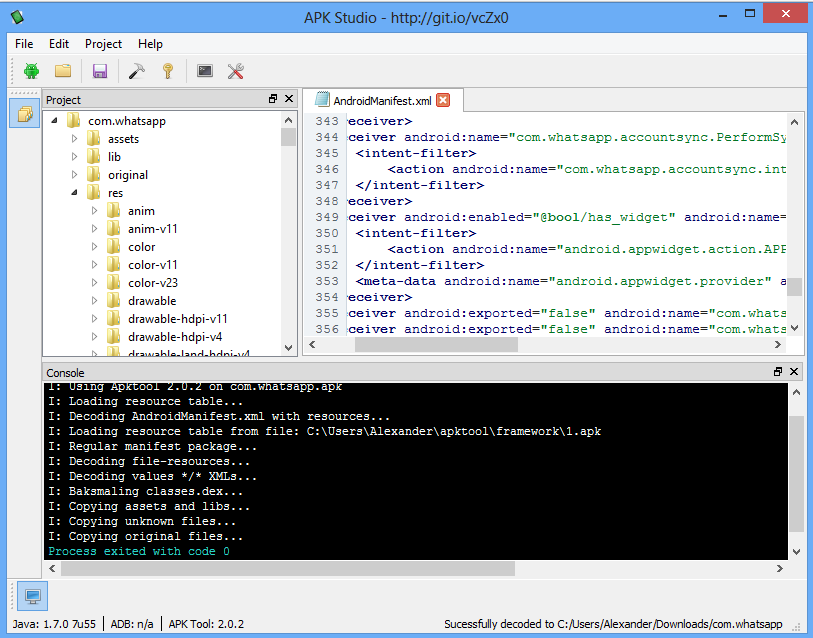Expand the original folder

coord(74,175)
